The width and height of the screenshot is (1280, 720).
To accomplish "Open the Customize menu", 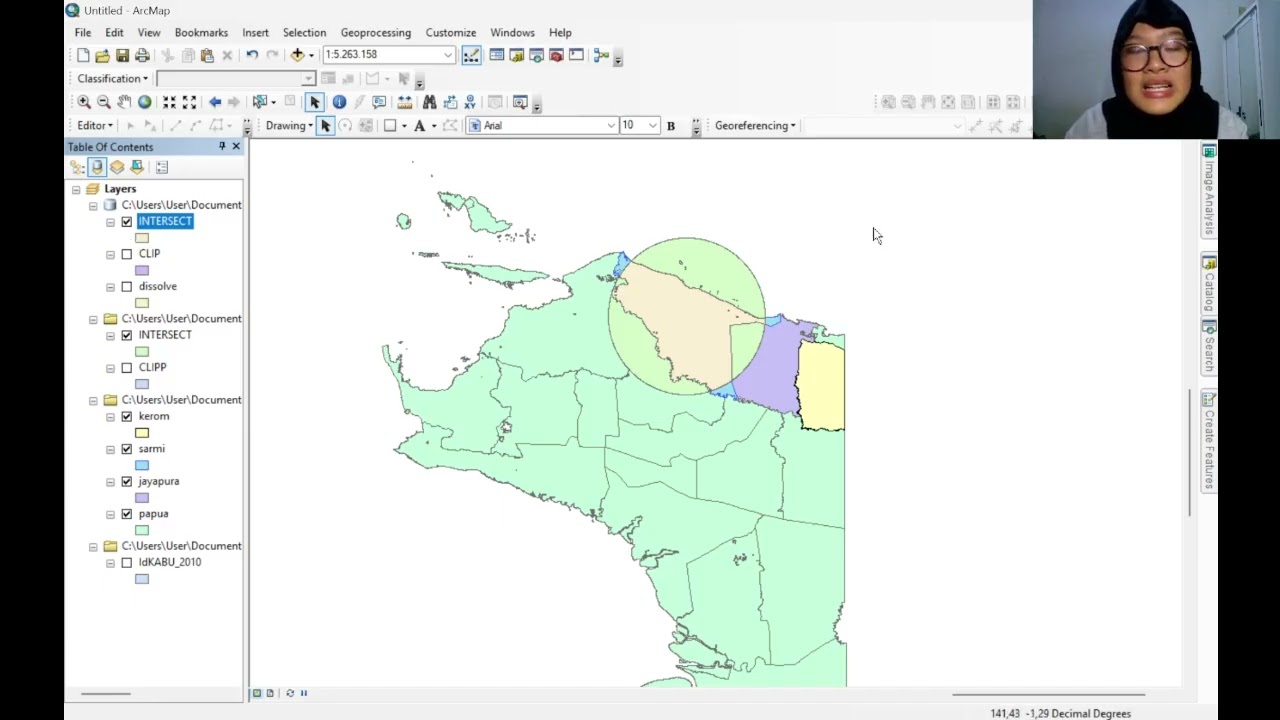I will 451,33.
